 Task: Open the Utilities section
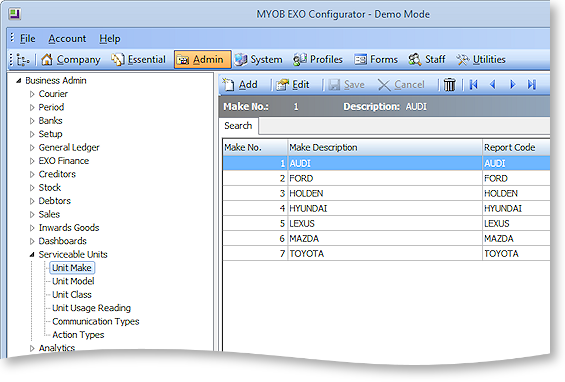[x=481, y=59]
